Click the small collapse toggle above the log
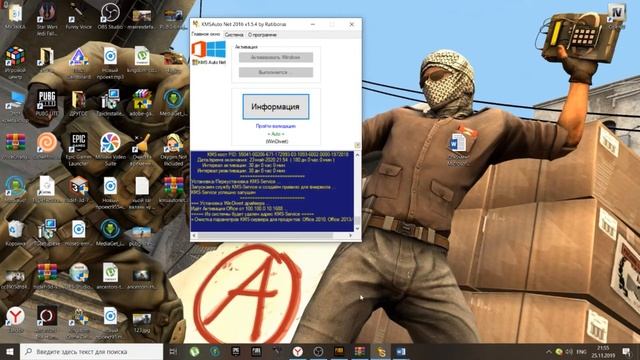This screenshot has width=640, height=360. coord(357,145)
